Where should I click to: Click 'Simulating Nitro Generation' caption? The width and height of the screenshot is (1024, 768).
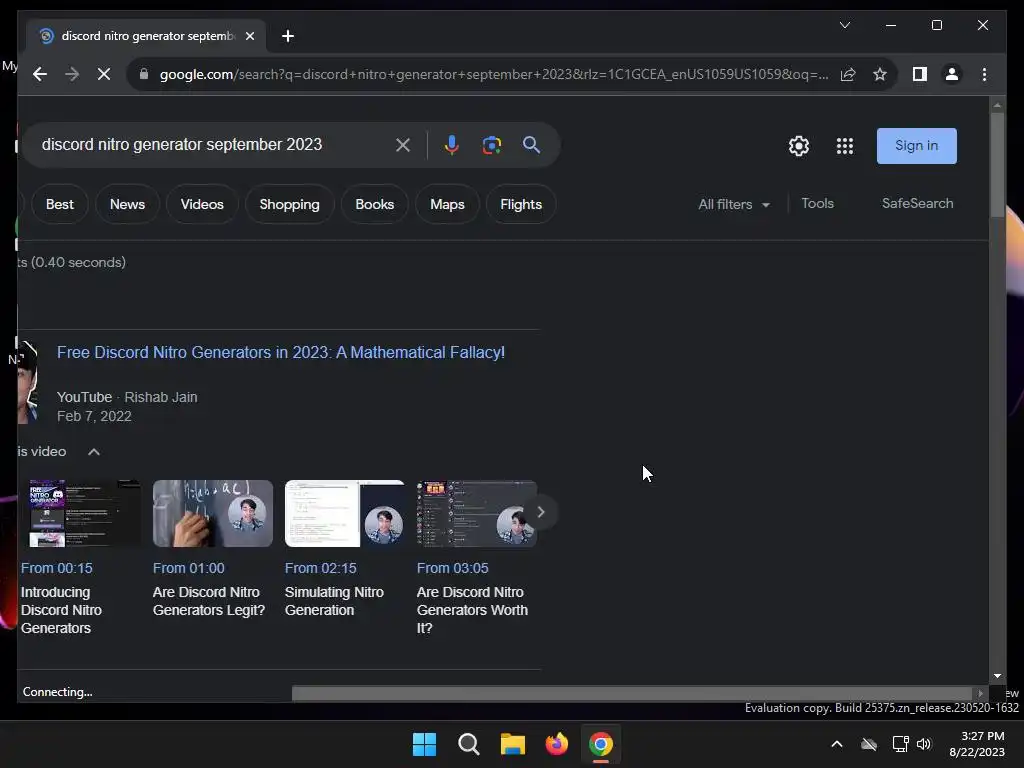coord(334,601)
